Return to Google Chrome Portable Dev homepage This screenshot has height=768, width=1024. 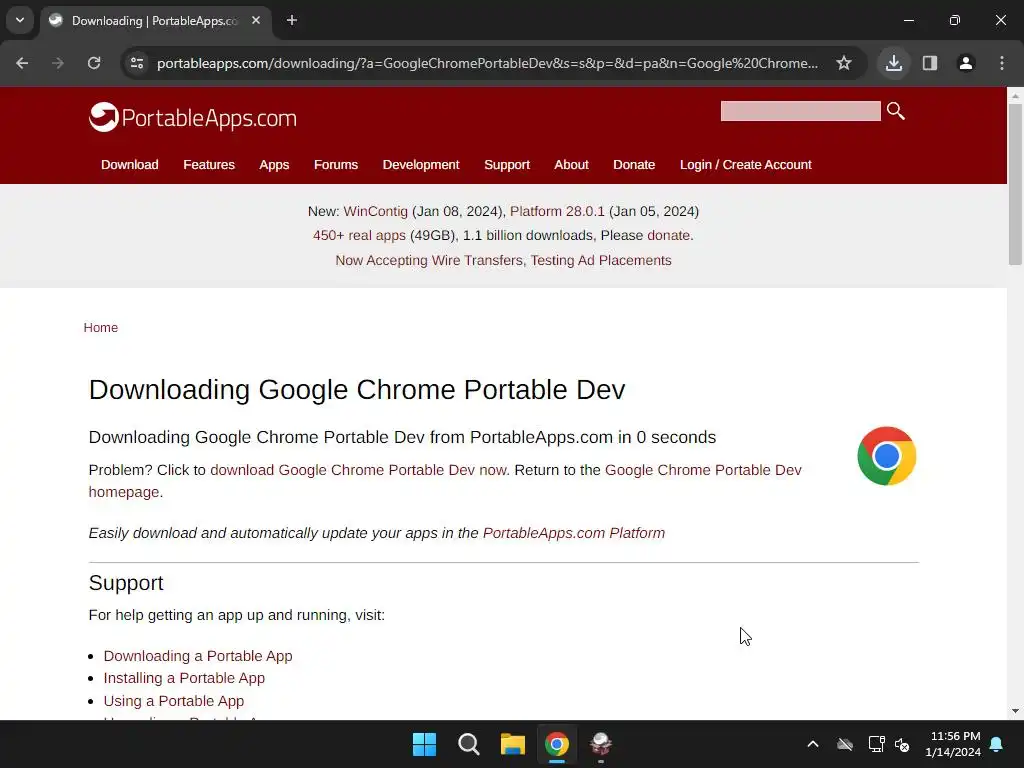pos(703,470)
